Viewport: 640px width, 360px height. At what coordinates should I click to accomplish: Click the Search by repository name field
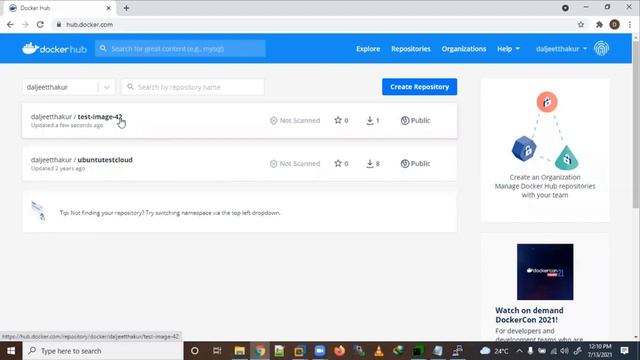tap(193, 87)
